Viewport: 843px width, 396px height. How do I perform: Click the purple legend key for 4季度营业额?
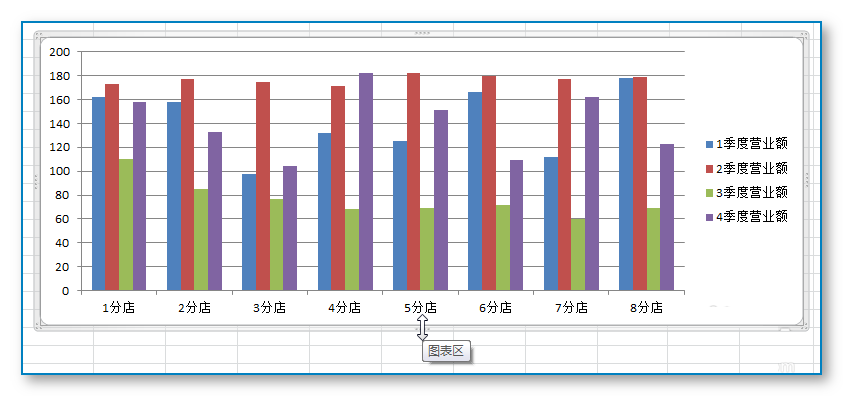(710, 217)
